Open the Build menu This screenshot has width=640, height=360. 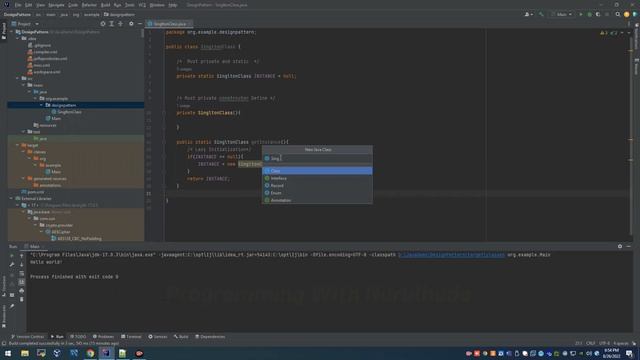pos(105,5)
